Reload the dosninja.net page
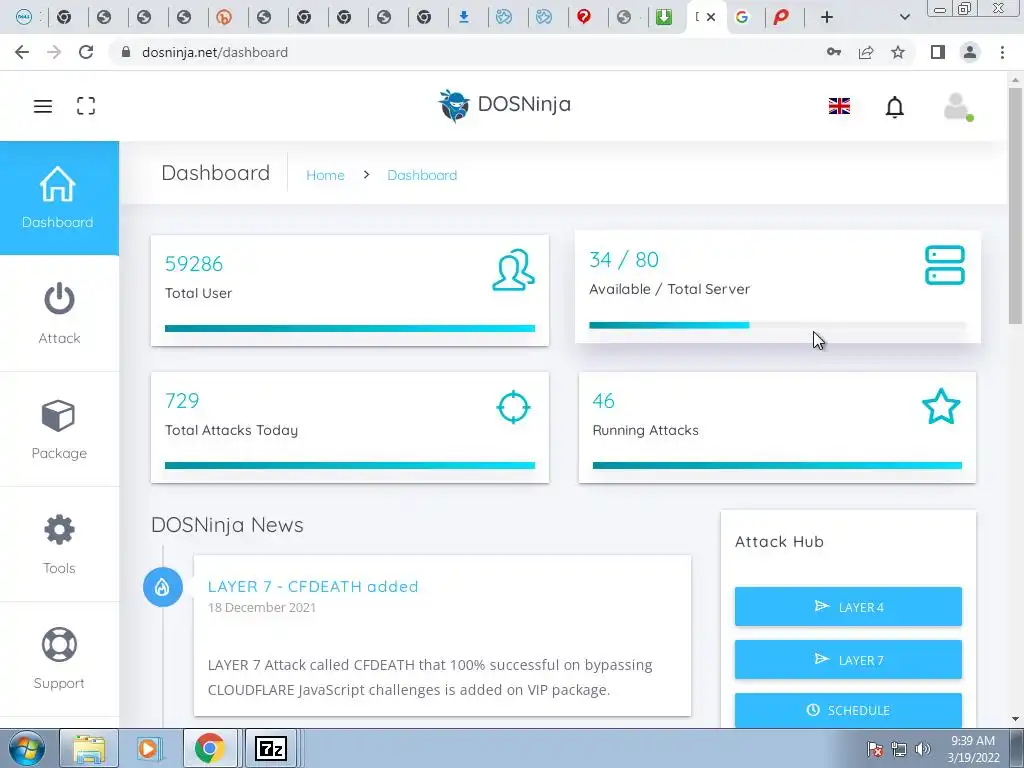 click(x=86, y=52)
